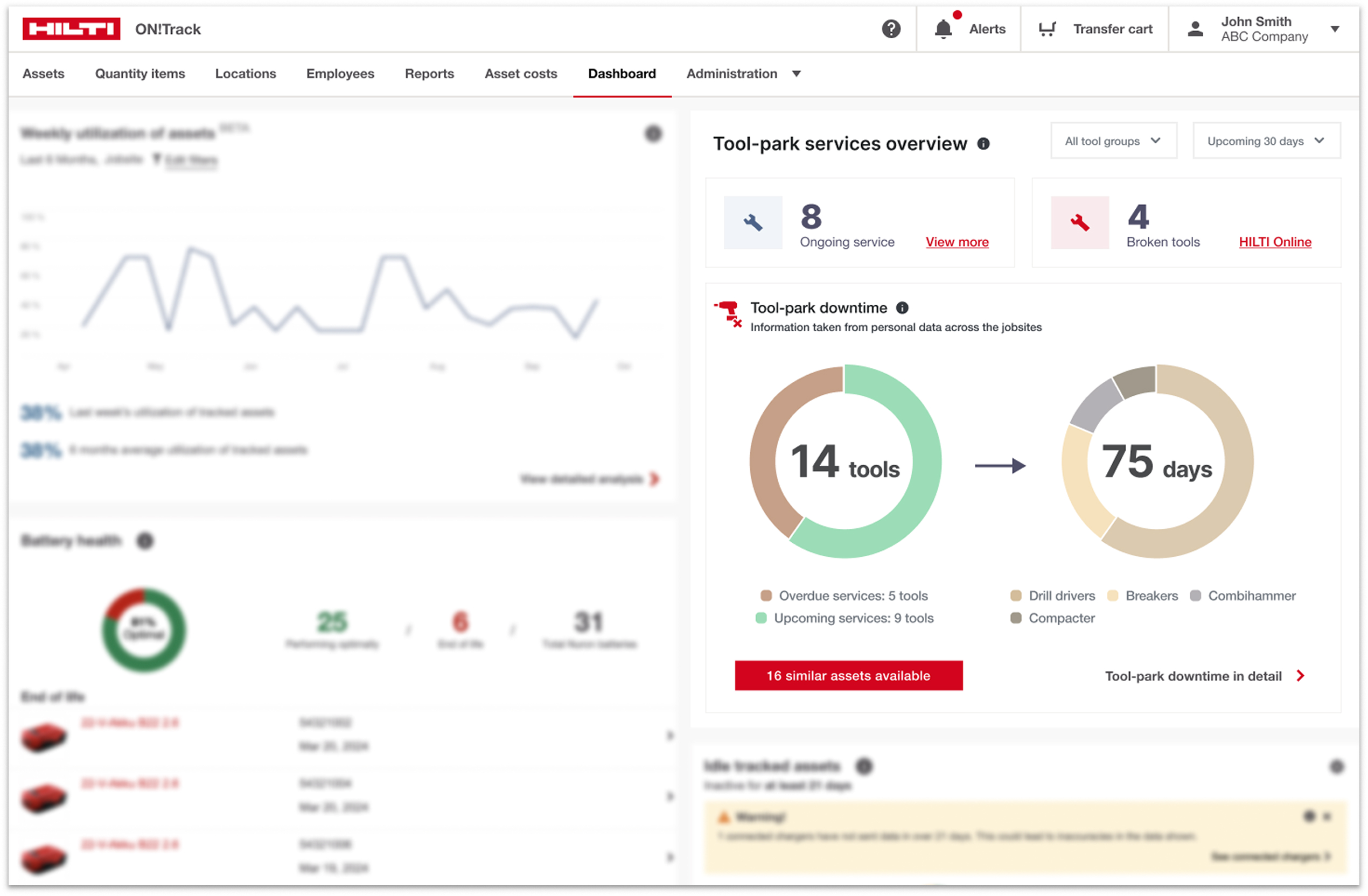Screen dimensions: 1368x896
Task: Open the Upcoming 30 days dropdown
Action: click(x=1266, y=141)
